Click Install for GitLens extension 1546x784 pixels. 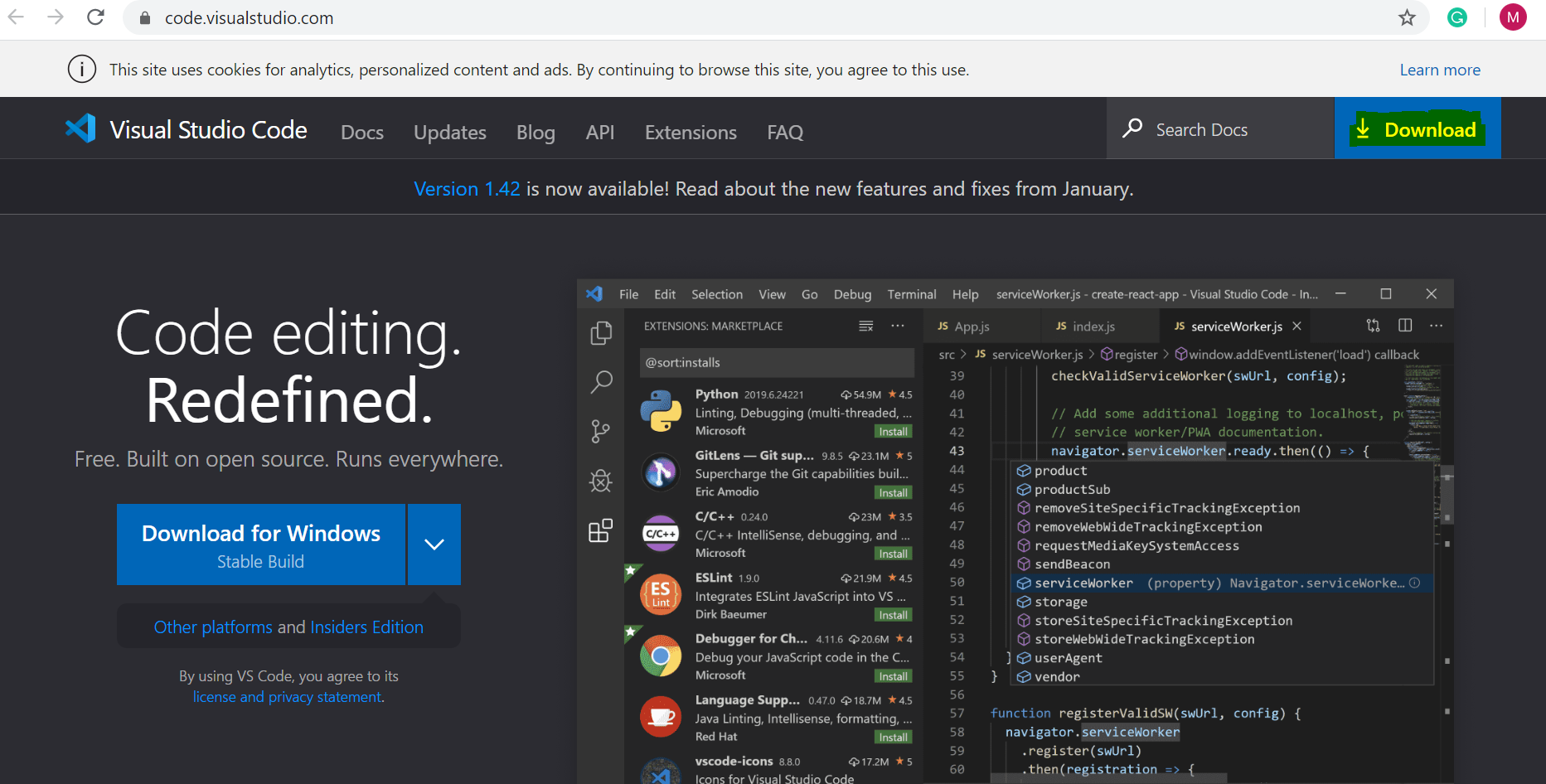point(894,493)
